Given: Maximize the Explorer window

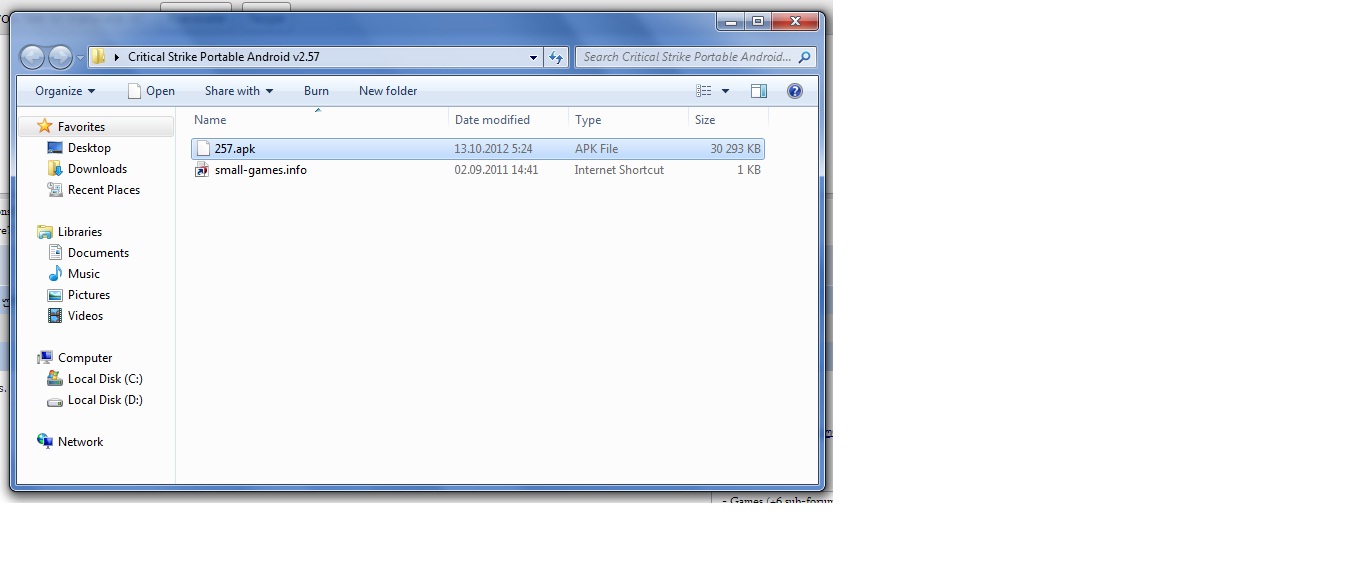Looking at the screenshot, I should pyautogui.click(x=758, y=21).
